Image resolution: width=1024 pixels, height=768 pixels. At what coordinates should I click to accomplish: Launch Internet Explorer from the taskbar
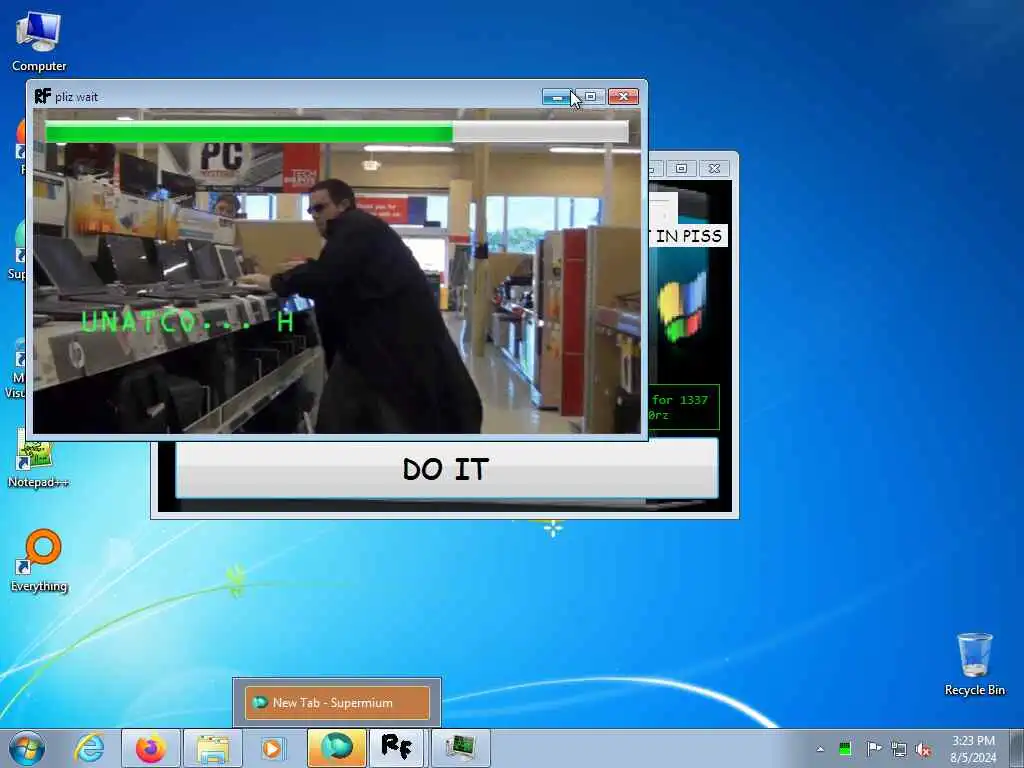pyautogui.click(x=89, y=748)
